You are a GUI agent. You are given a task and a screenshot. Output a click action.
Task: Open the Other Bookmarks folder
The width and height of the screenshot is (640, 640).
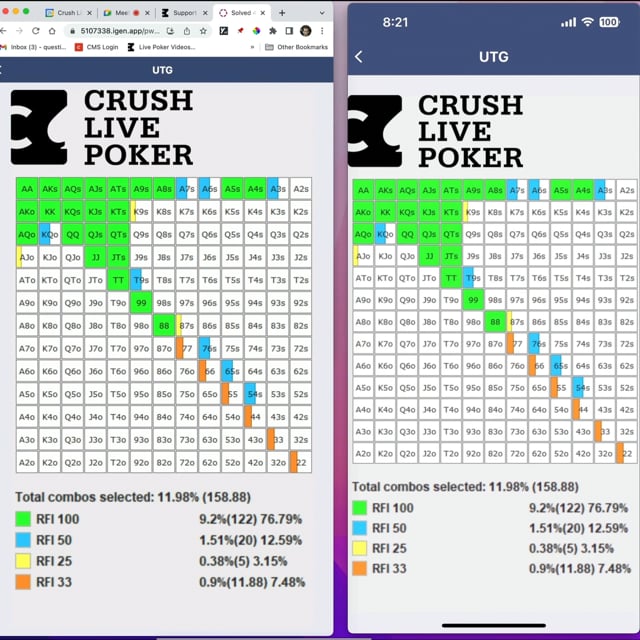click(x=297, y=47)
